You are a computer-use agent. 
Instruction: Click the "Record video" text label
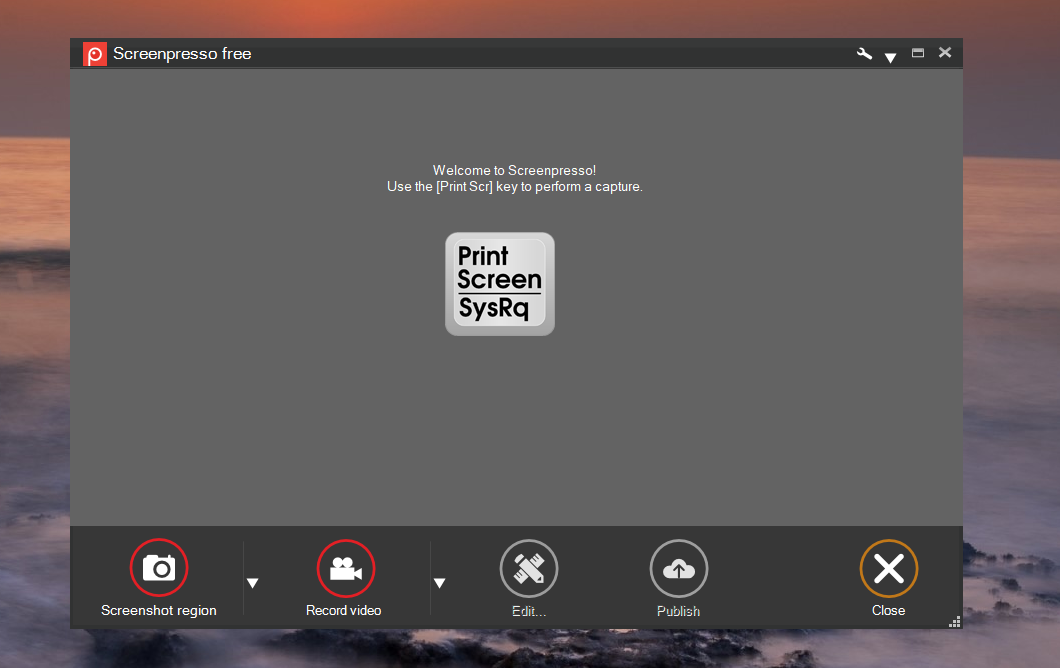(x=344, y=610)
